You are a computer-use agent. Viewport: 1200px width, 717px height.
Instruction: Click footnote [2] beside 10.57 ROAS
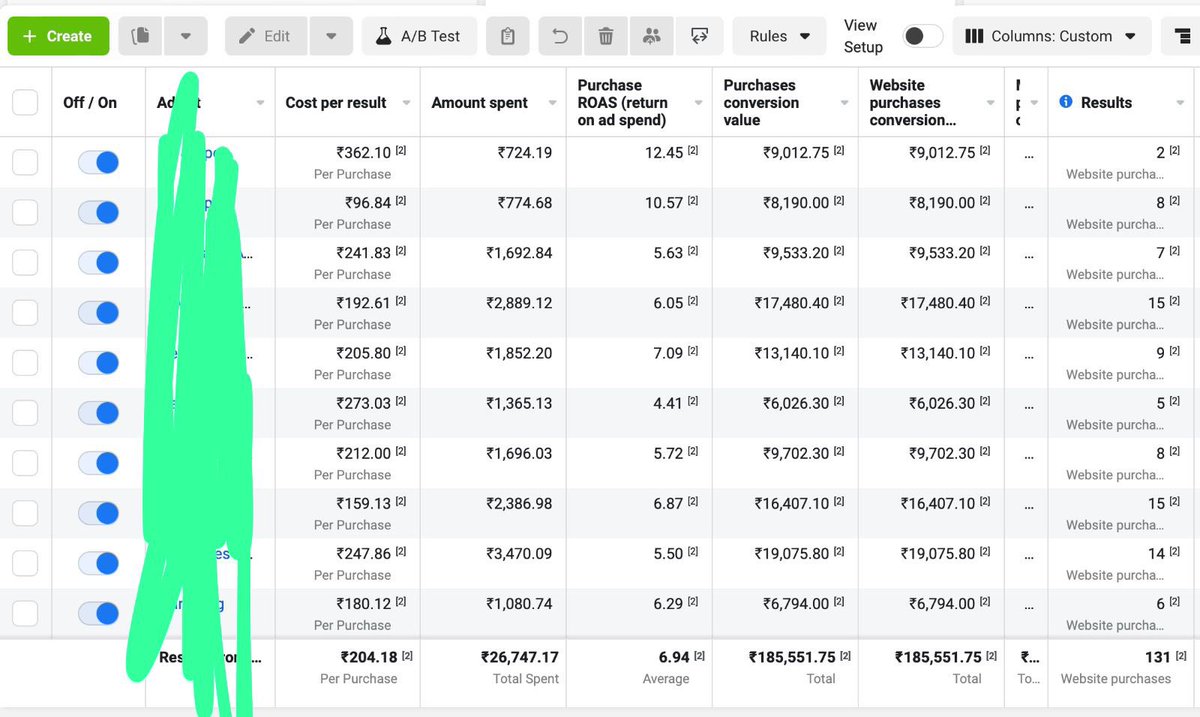tap(693, 200)
